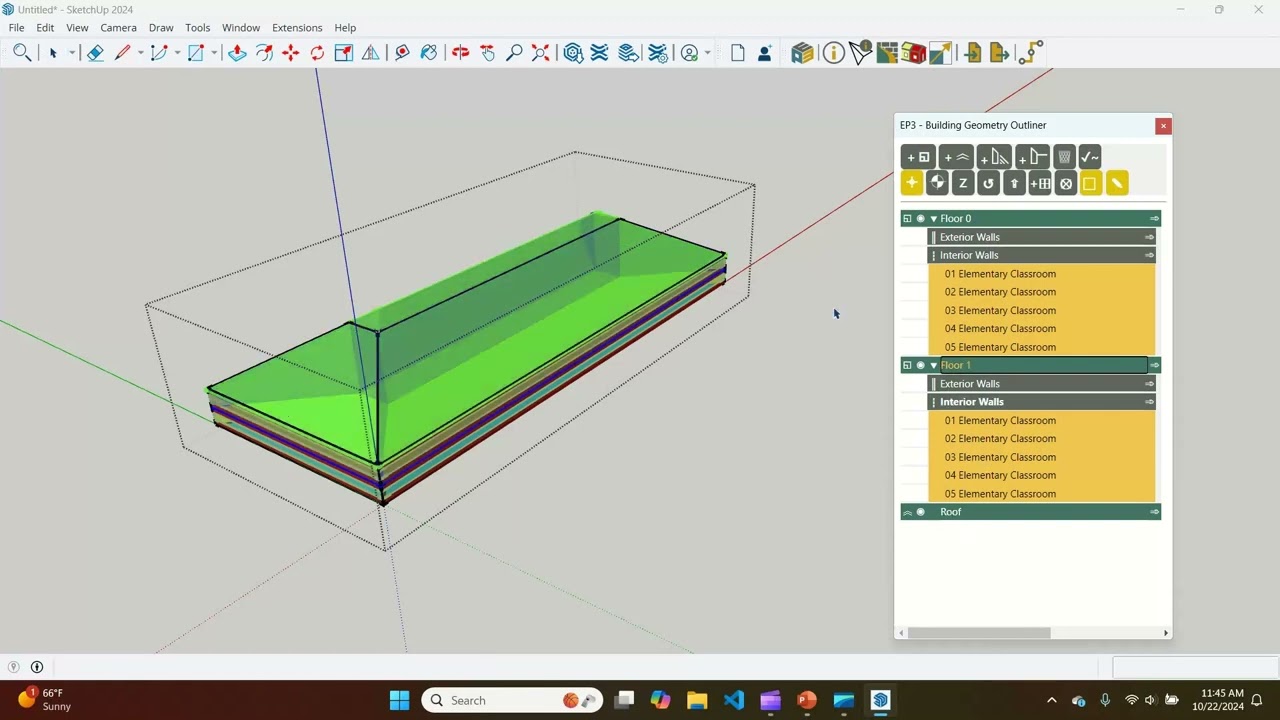Open the Rectangle tool dropdown arrow
The image size is (1280, 720).
pos(214,53)
